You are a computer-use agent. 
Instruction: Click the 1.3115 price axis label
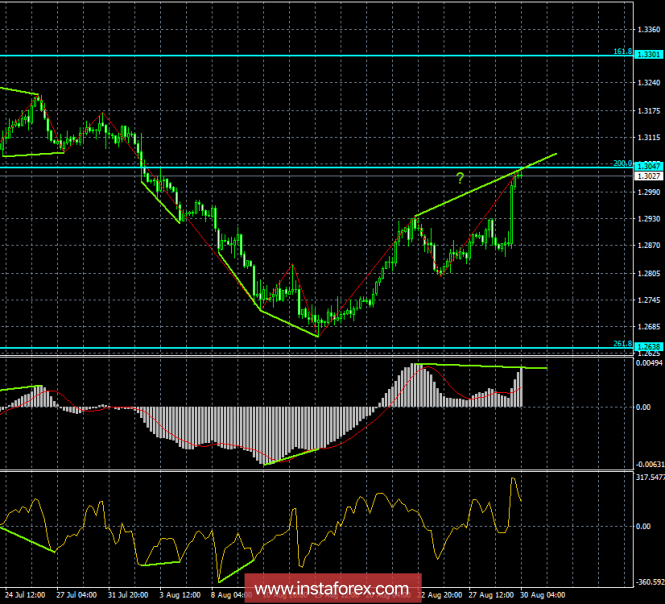click(649, 137)
